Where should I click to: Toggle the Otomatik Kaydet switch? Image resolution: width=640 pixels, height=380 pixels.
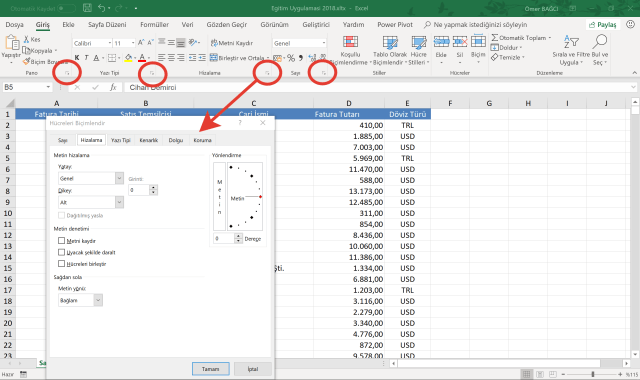66,8
